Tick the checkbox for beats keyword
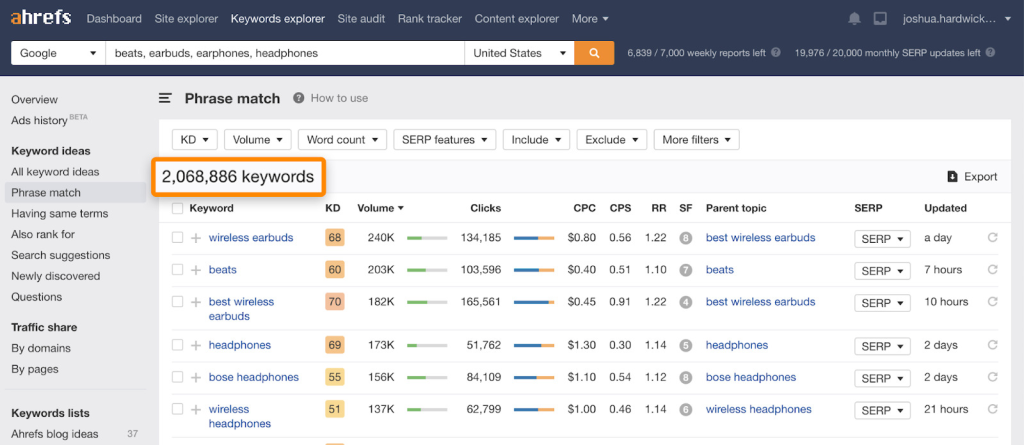 coord(177,270)
